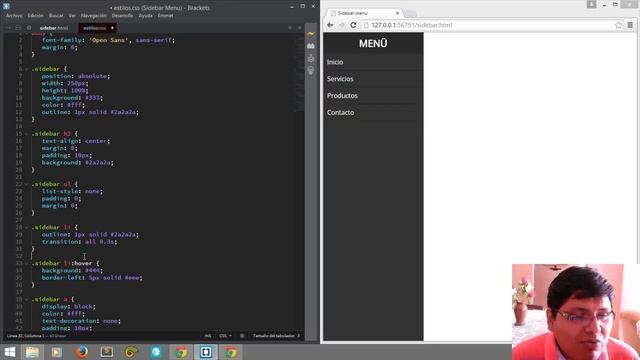This screenshot has width=640, height=360.
Task: Open the Productos link in the sidebar menu
Action: [x=342, y=96]
